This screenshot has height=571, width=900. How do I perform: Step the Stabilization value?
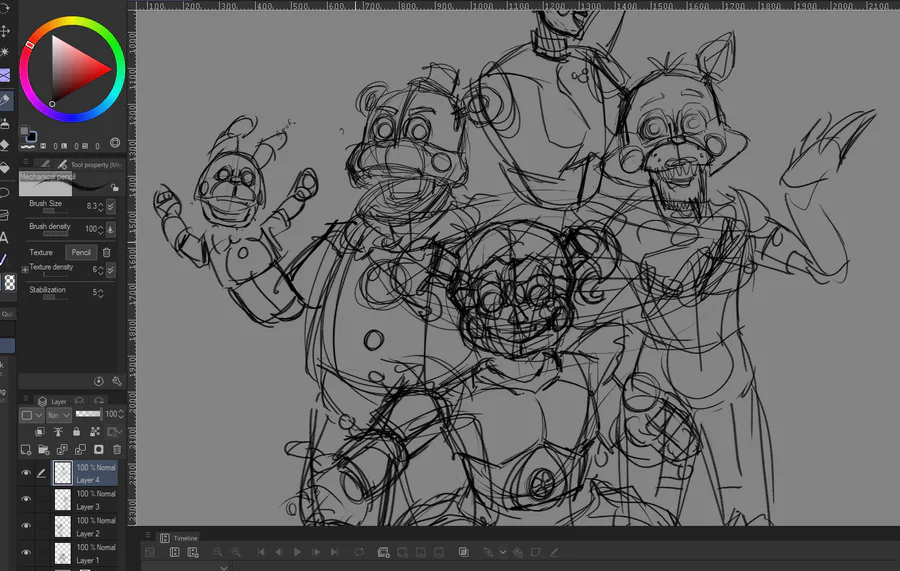tap(101, 293)
